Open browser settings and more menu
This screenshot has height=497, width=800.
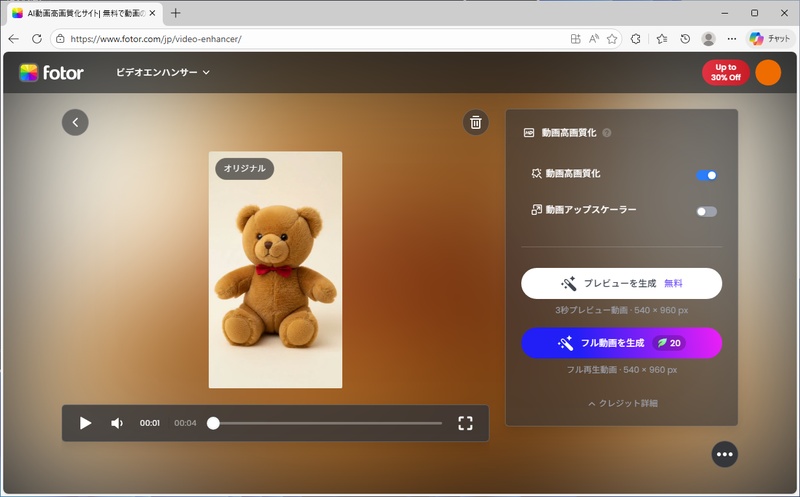(732, 39)
